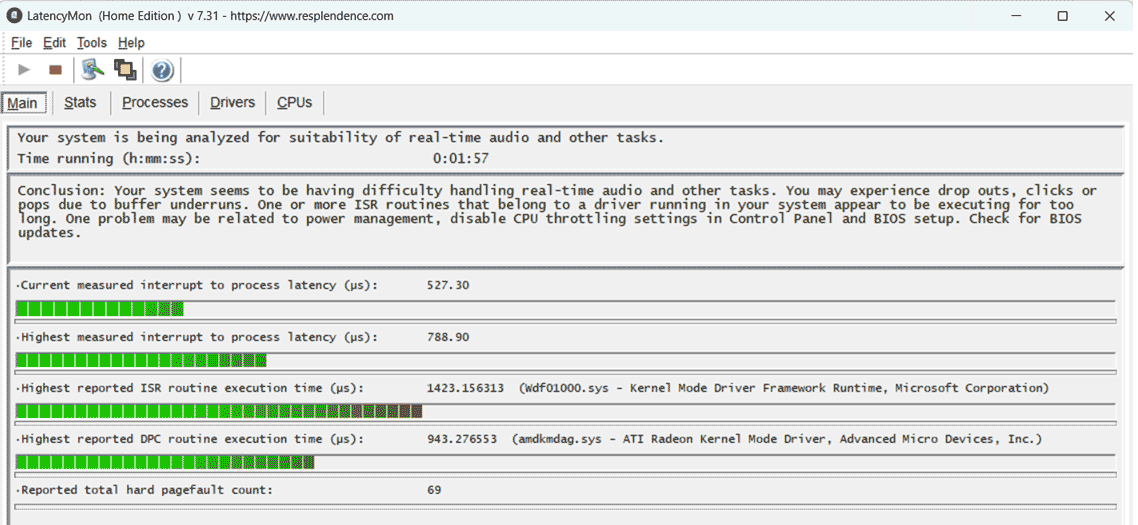Click the highest DPC execution time bar
Screen dimensions: 1138x525
565,462
